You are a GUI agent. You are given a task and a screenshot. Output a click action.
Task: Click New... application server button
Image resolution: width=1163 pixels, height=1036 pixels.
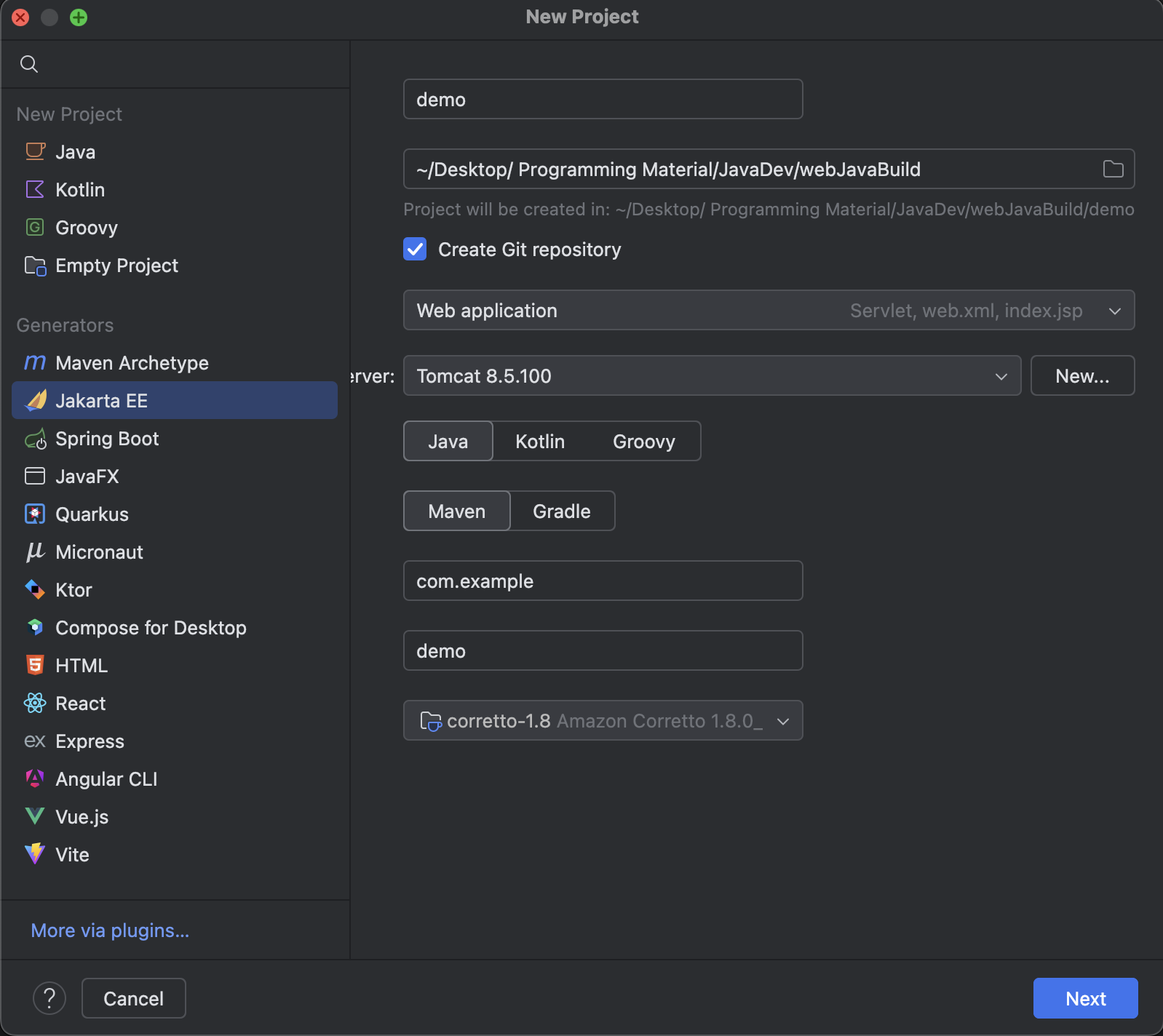1082,375
